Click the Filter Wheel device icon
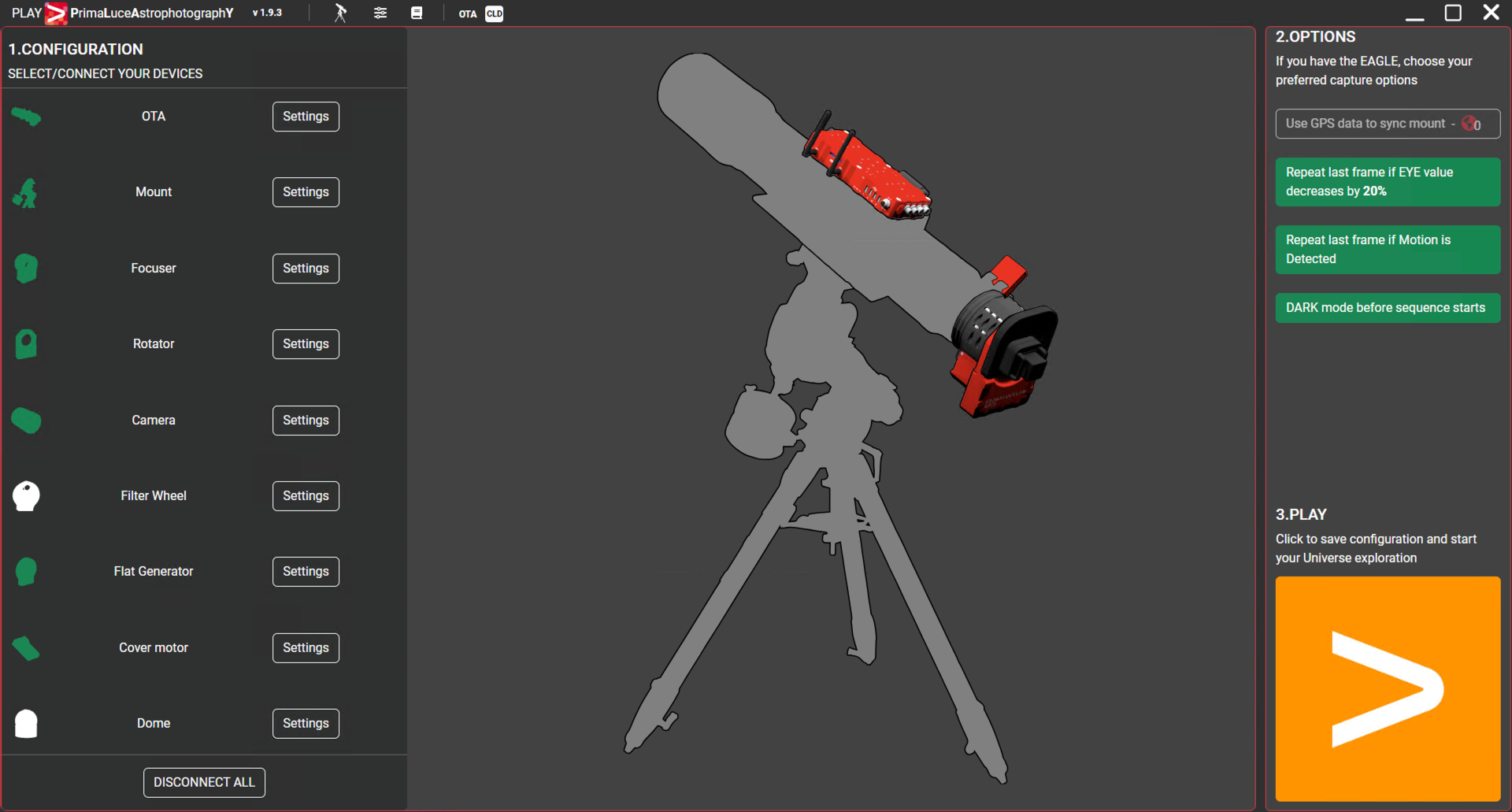The image size is (1512, 812). [x=26, y=496]
